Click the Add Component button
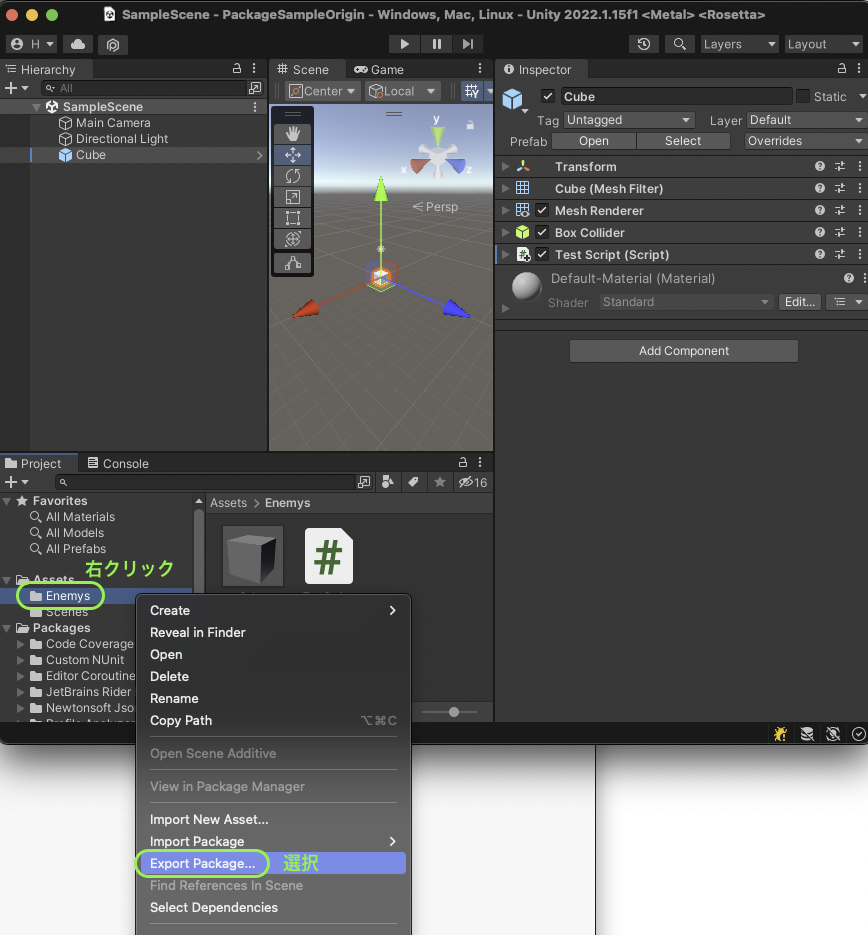The height and width of the screenshot is (935, 868). pyautogui.click(x=684, y=351)
